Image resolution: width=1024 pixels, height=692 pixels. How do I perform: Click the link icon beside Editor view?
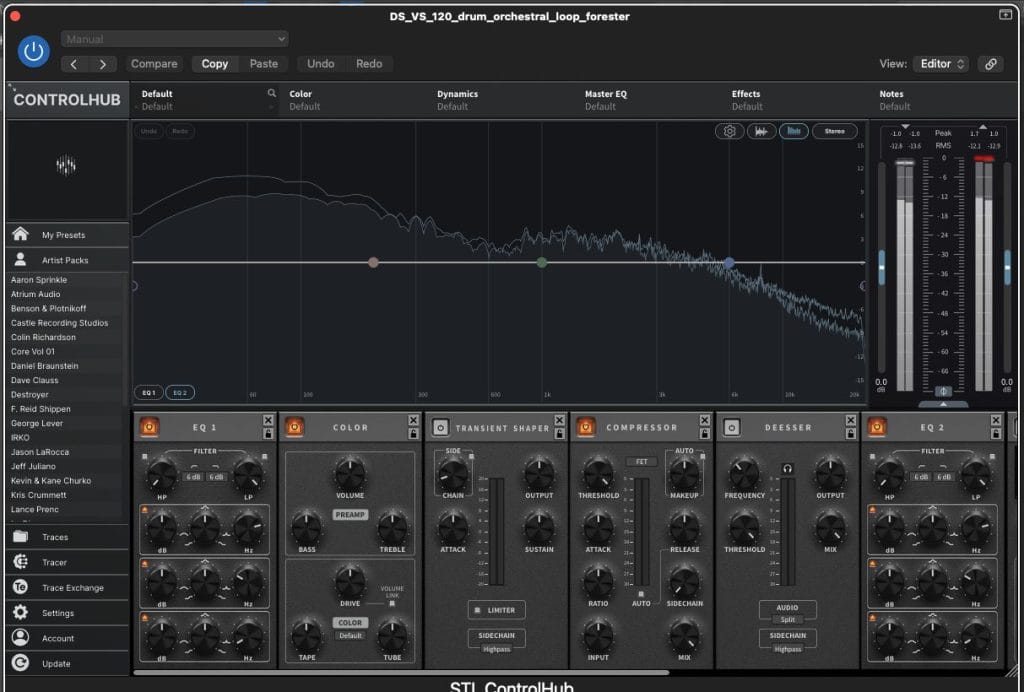pos(990,64)
